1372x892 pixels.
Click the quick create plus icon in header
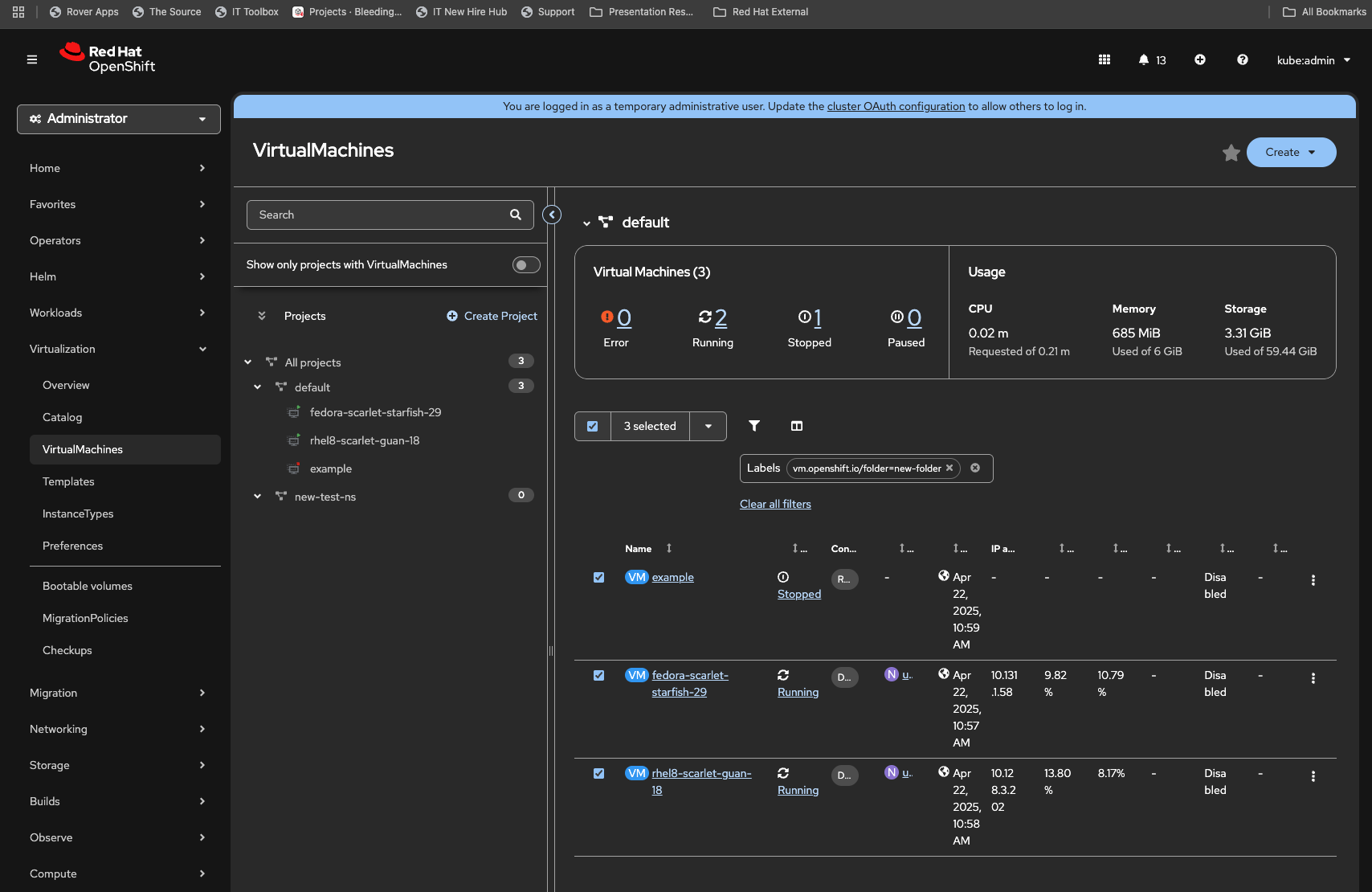coord(1199,60)
